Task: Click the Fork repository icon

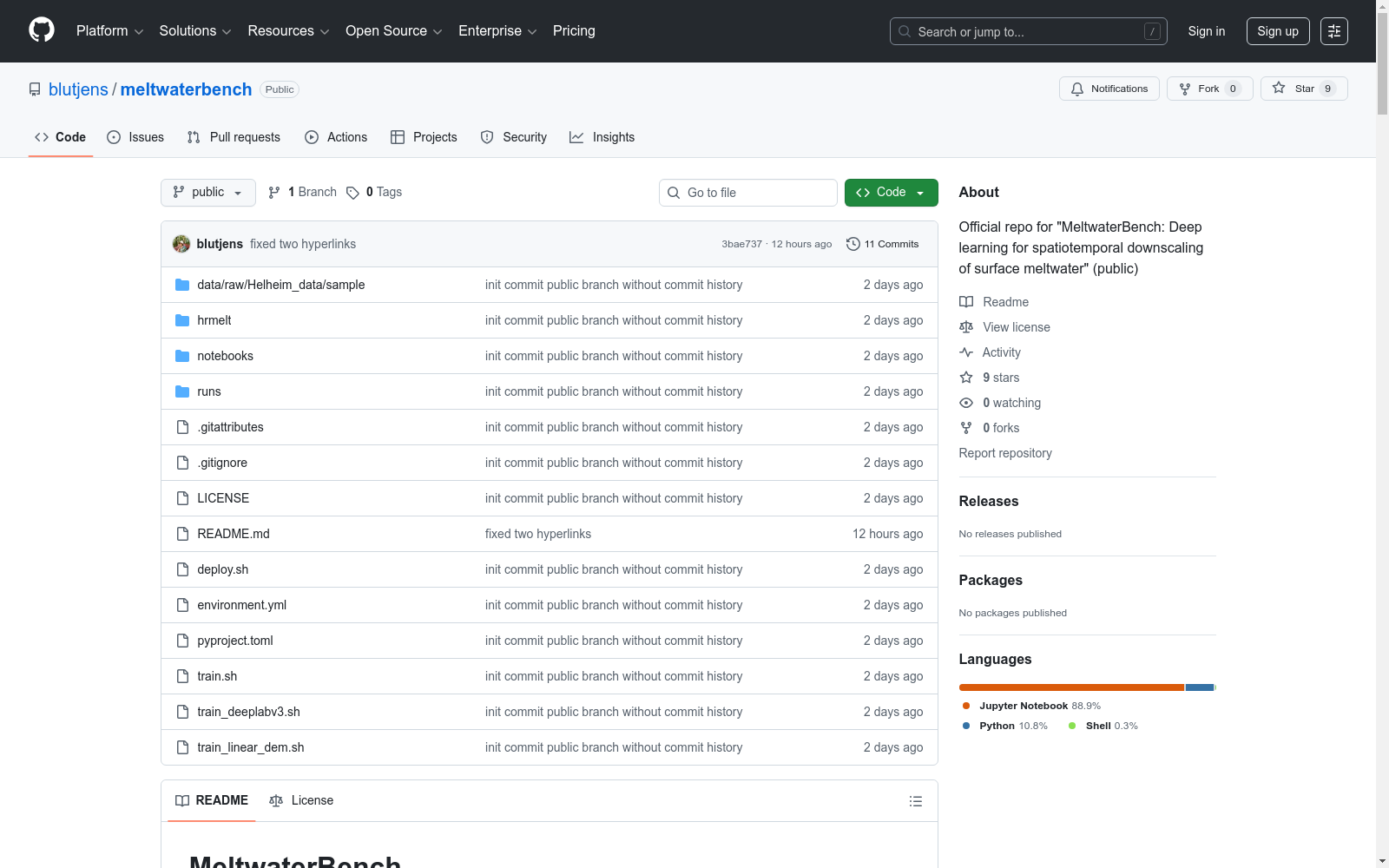Action: [1185, 89]
